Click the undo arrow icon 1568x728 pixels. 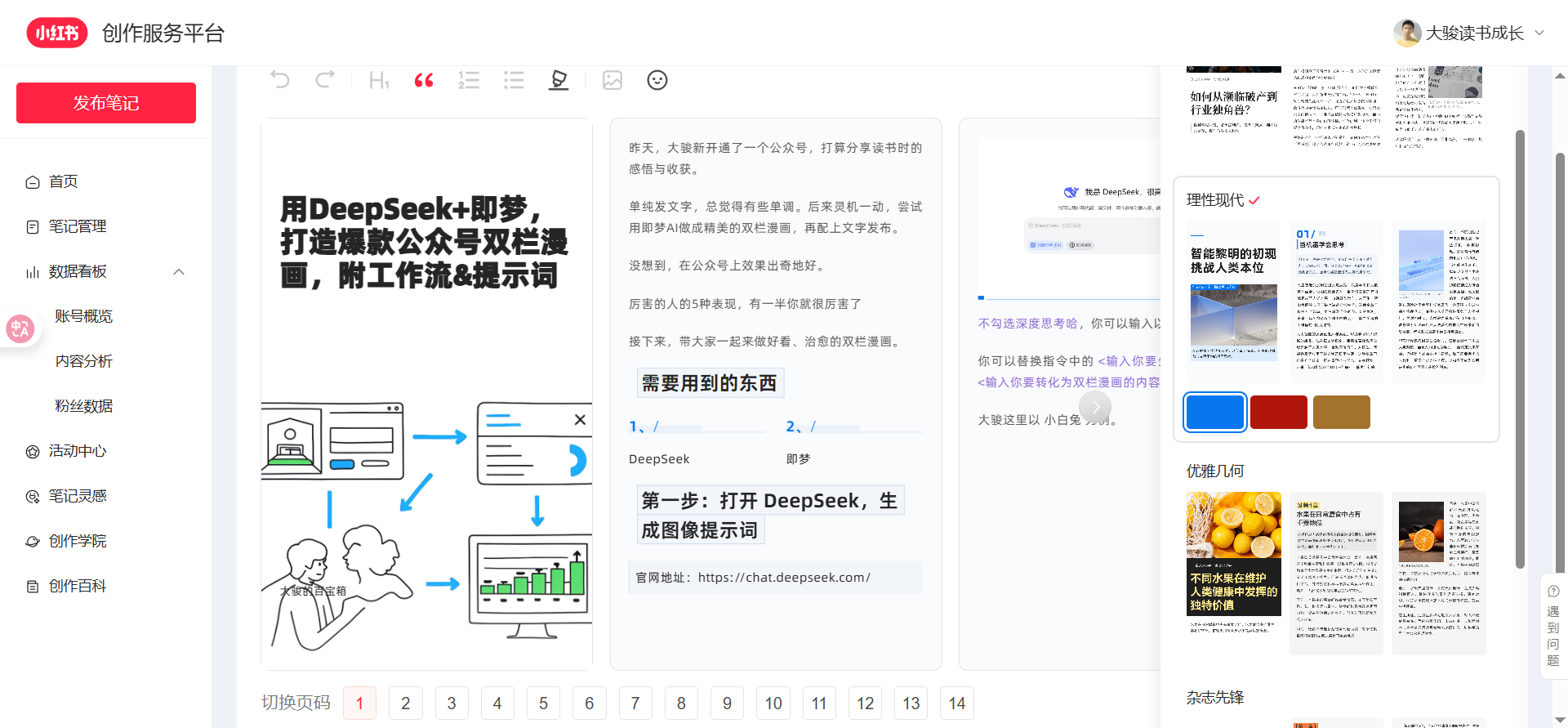click(280, 80)
